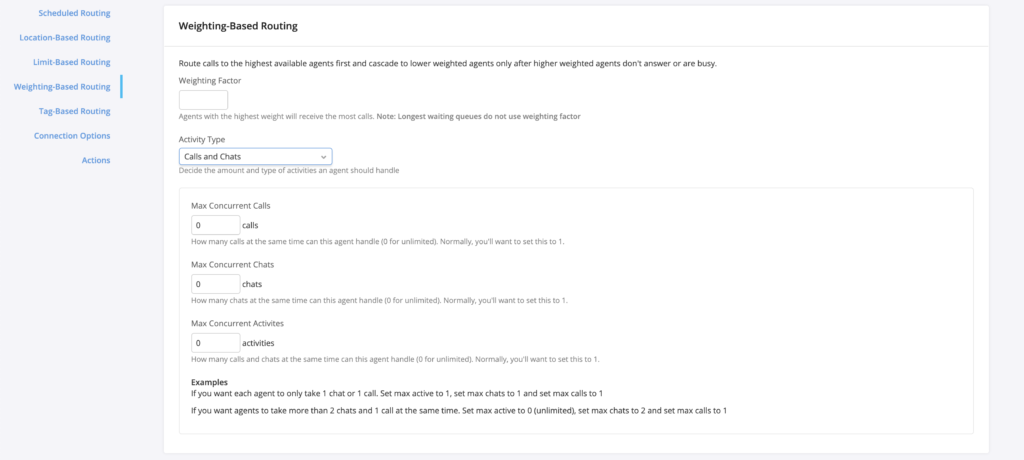Open Connection Options in sidebar

tap(72, 135)
